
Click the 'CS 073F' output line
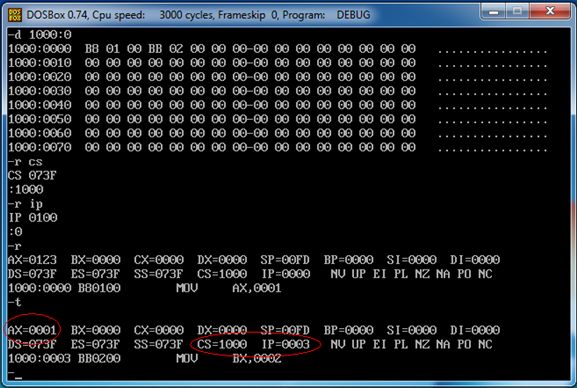(32, 175)
